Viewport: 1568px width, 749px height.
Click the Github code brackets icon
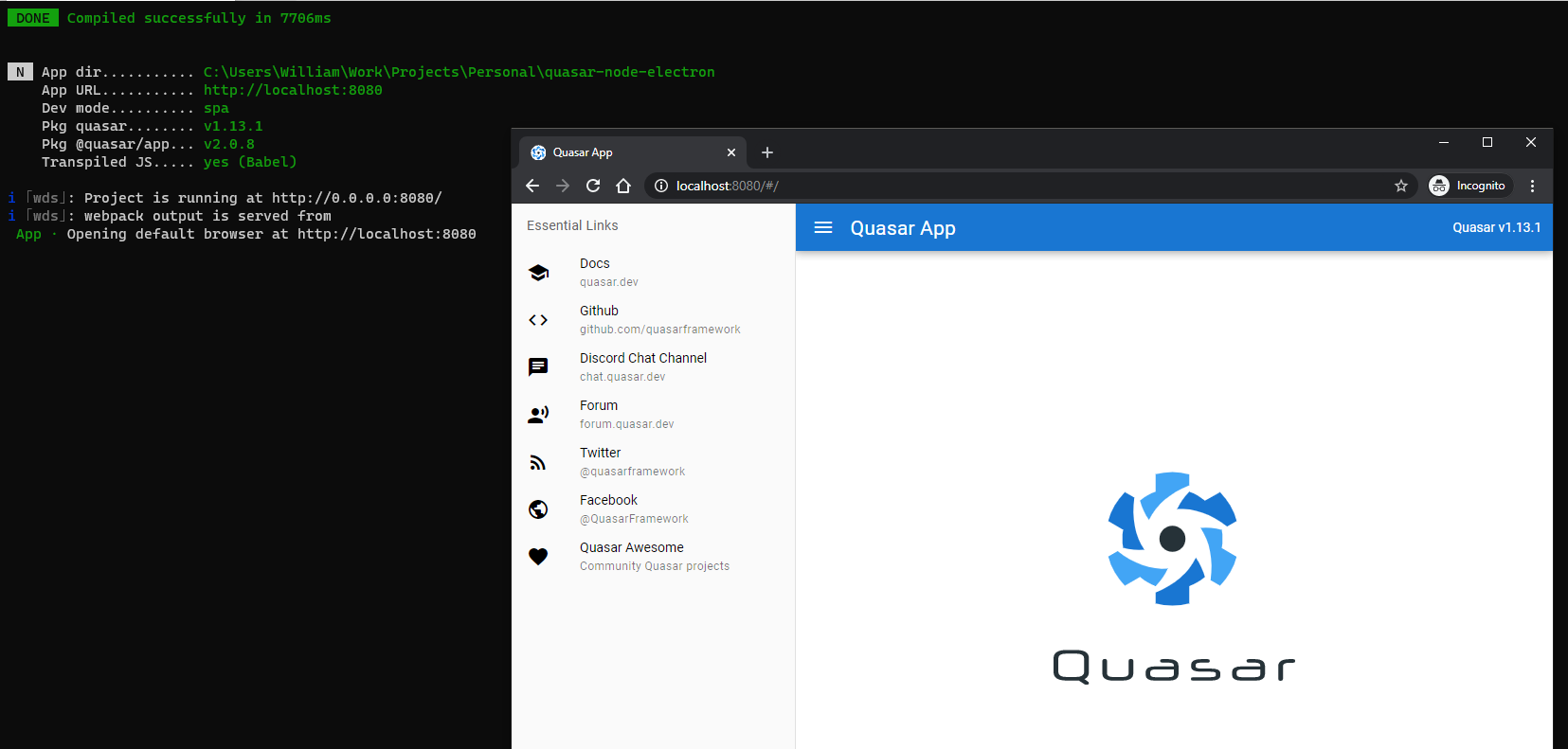coord(538,320)
